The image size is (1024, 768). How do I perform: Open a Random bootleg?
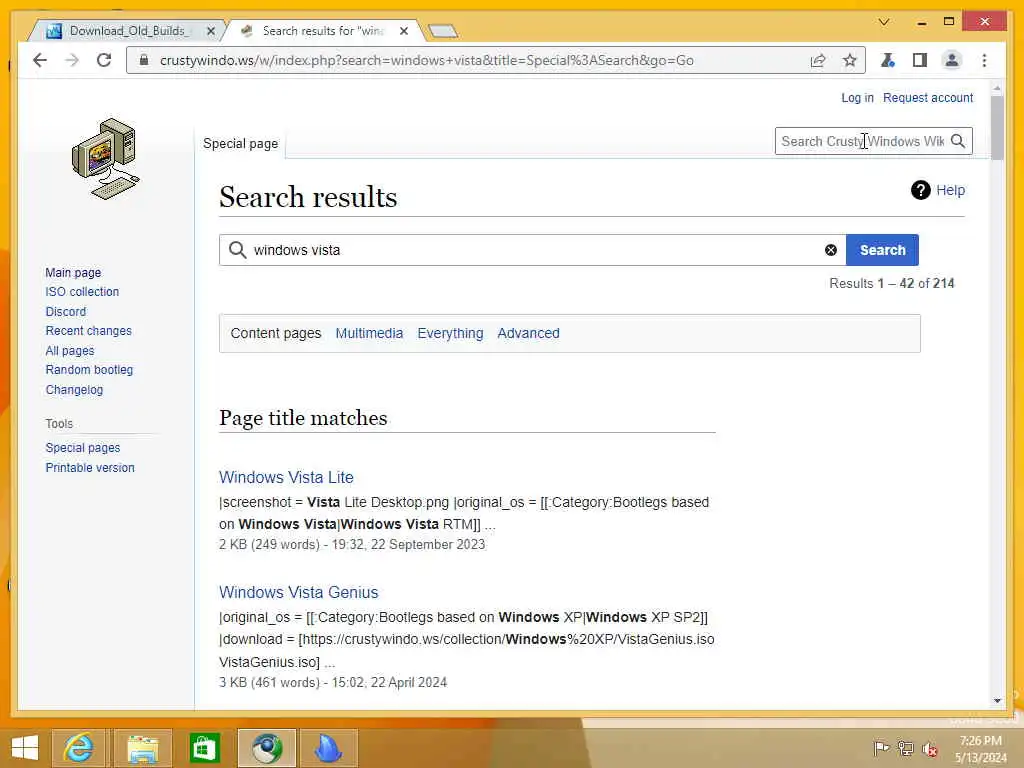point(89,370)
